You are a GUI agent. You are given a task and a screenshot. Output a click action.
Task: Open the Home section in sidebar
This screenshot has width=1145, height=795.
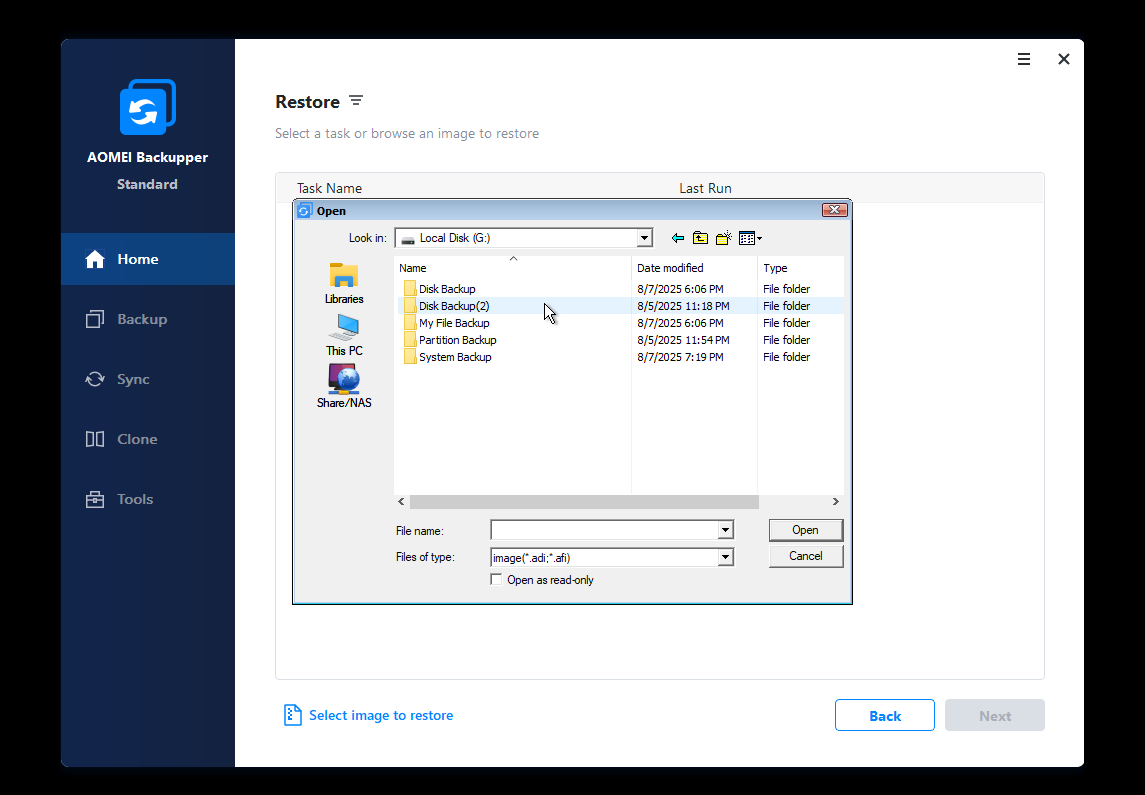click(148, 259)
